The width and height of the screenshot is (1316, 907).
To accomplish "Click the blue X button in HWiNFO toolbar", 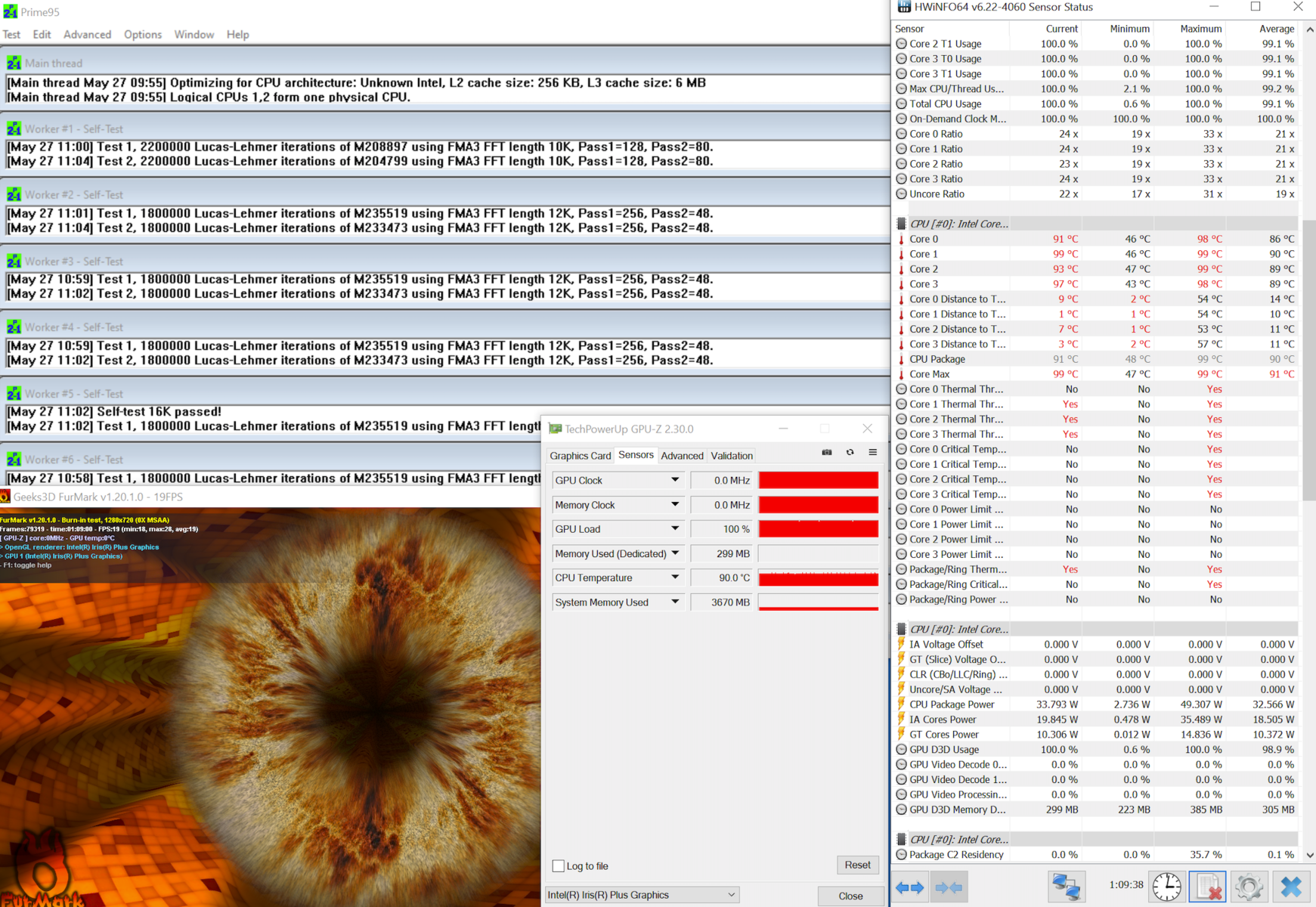I will (x=1291, y=887).
